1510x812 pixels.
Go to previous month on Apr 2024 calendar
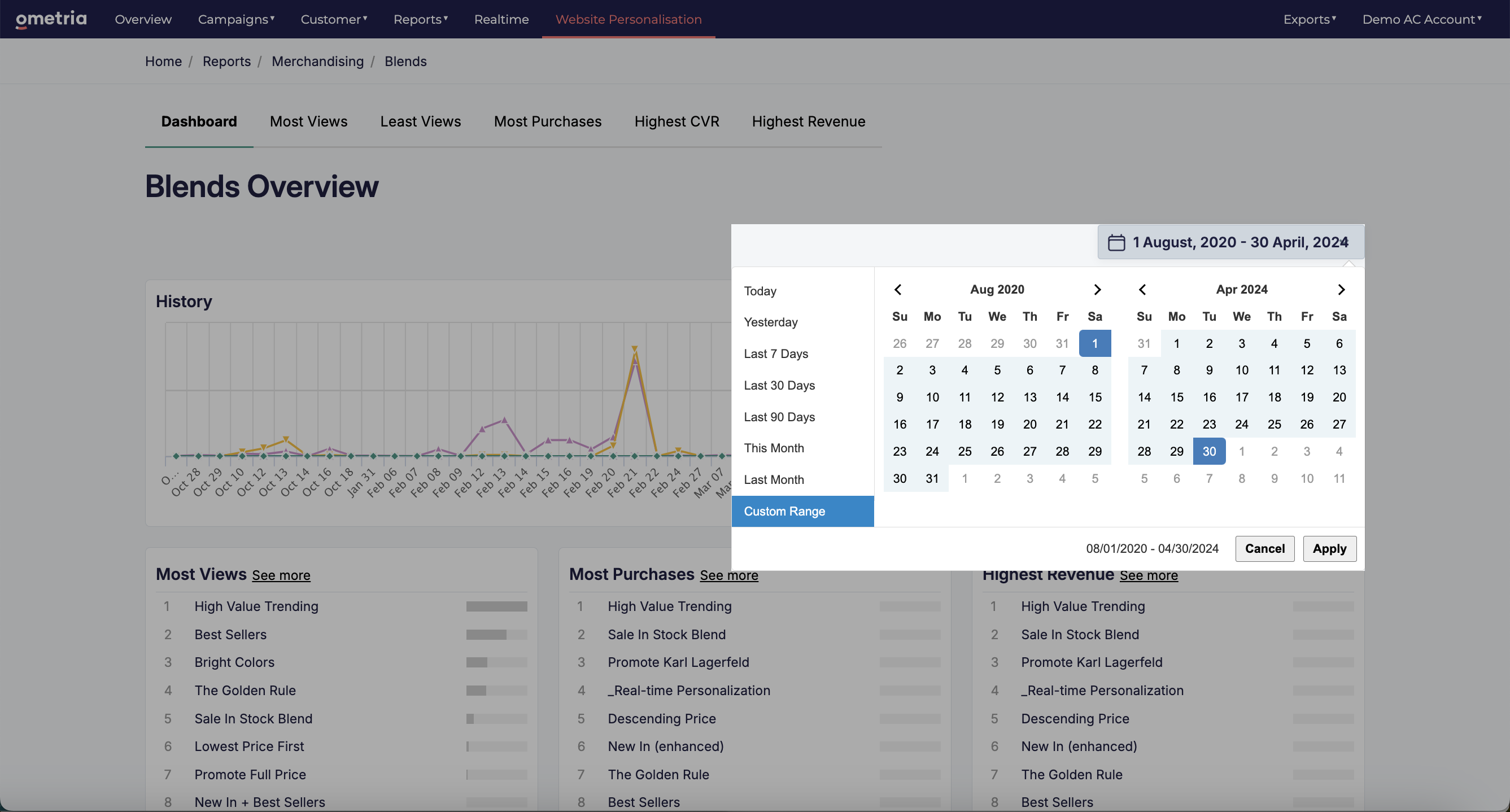pyautogui.click(x=1142, y=290)
